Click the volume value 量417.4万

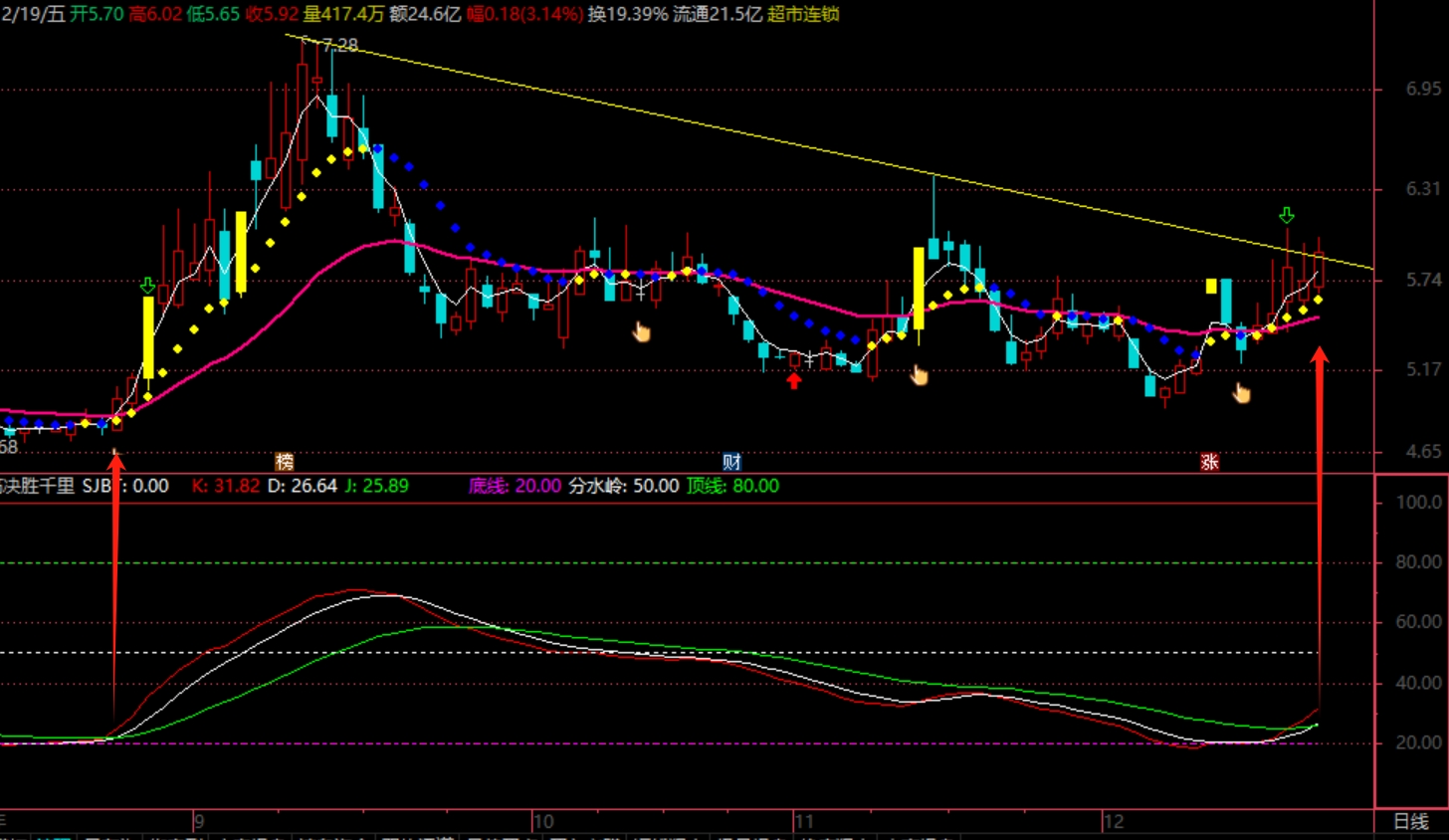point(343,14)
